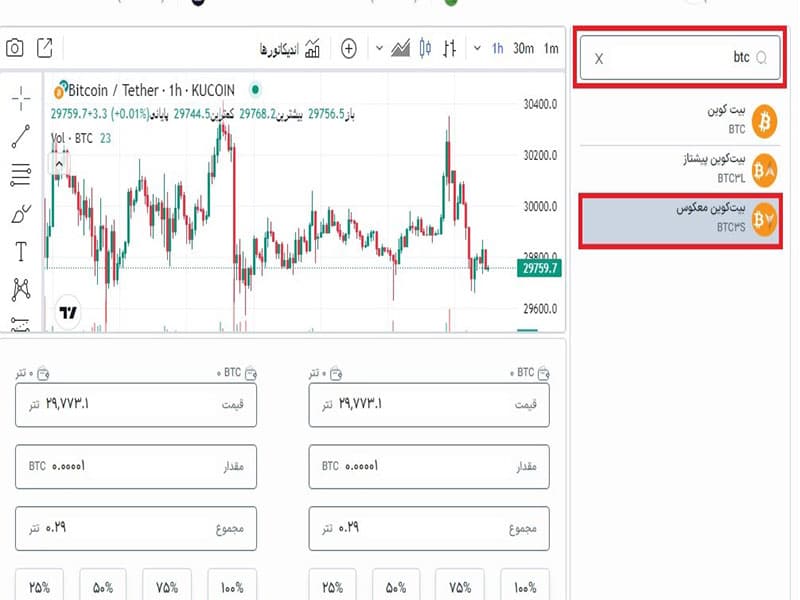Choose 100% in the right order form
This screenshot has width=800, height=600.
tap(525, 586)
